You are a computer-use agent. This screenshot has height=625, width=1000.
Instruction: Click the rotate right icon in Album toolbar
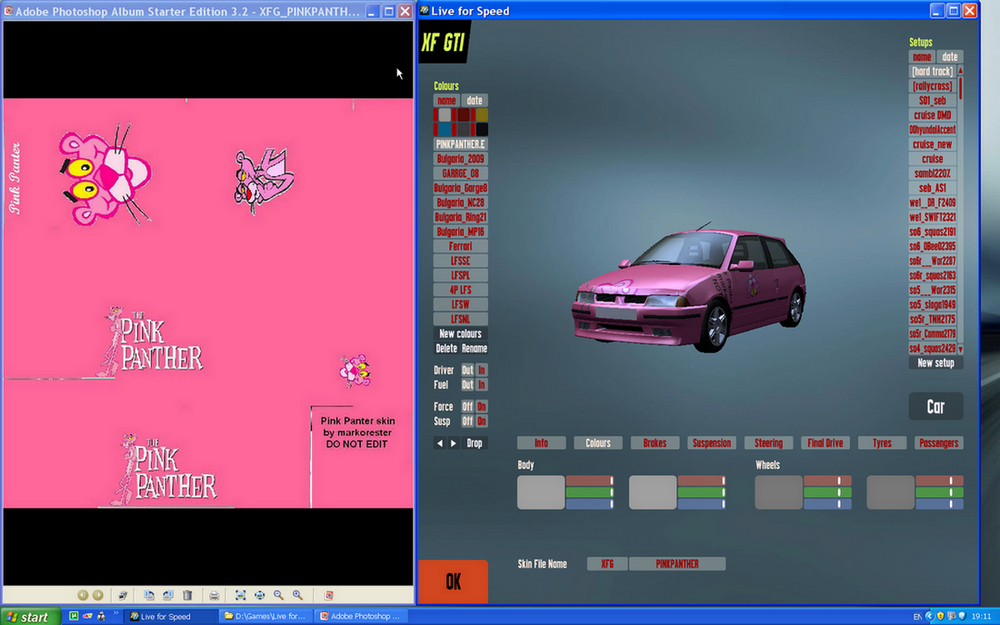pyautogui.click(x=168, y=595)
